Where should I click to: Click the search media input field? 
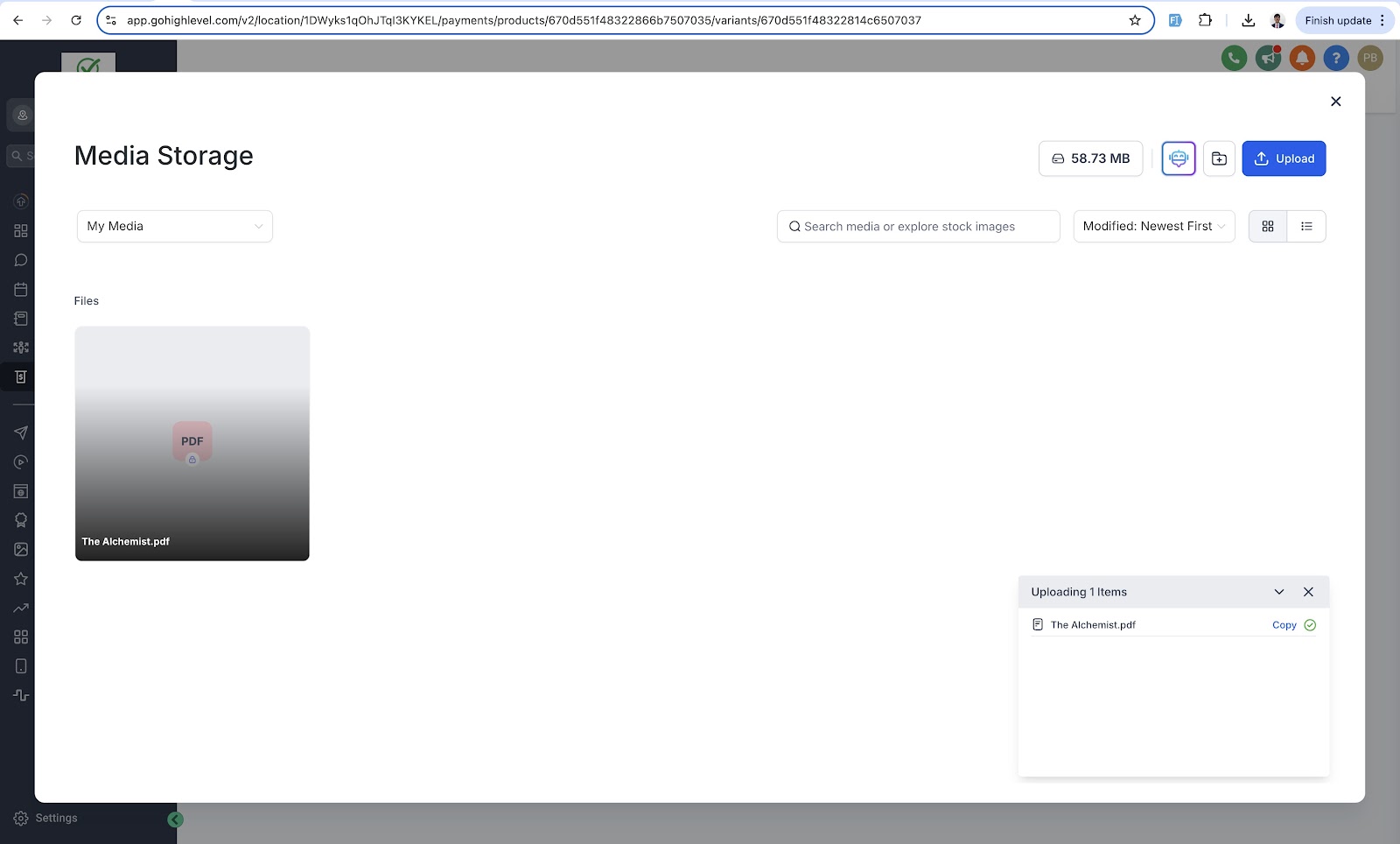[918, 226]
